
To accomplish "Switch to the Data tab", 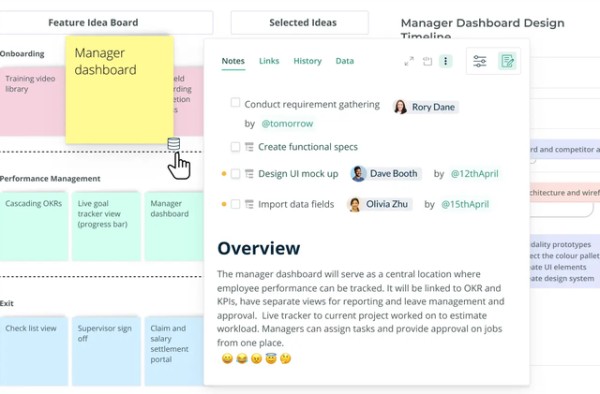I will 345,61.
